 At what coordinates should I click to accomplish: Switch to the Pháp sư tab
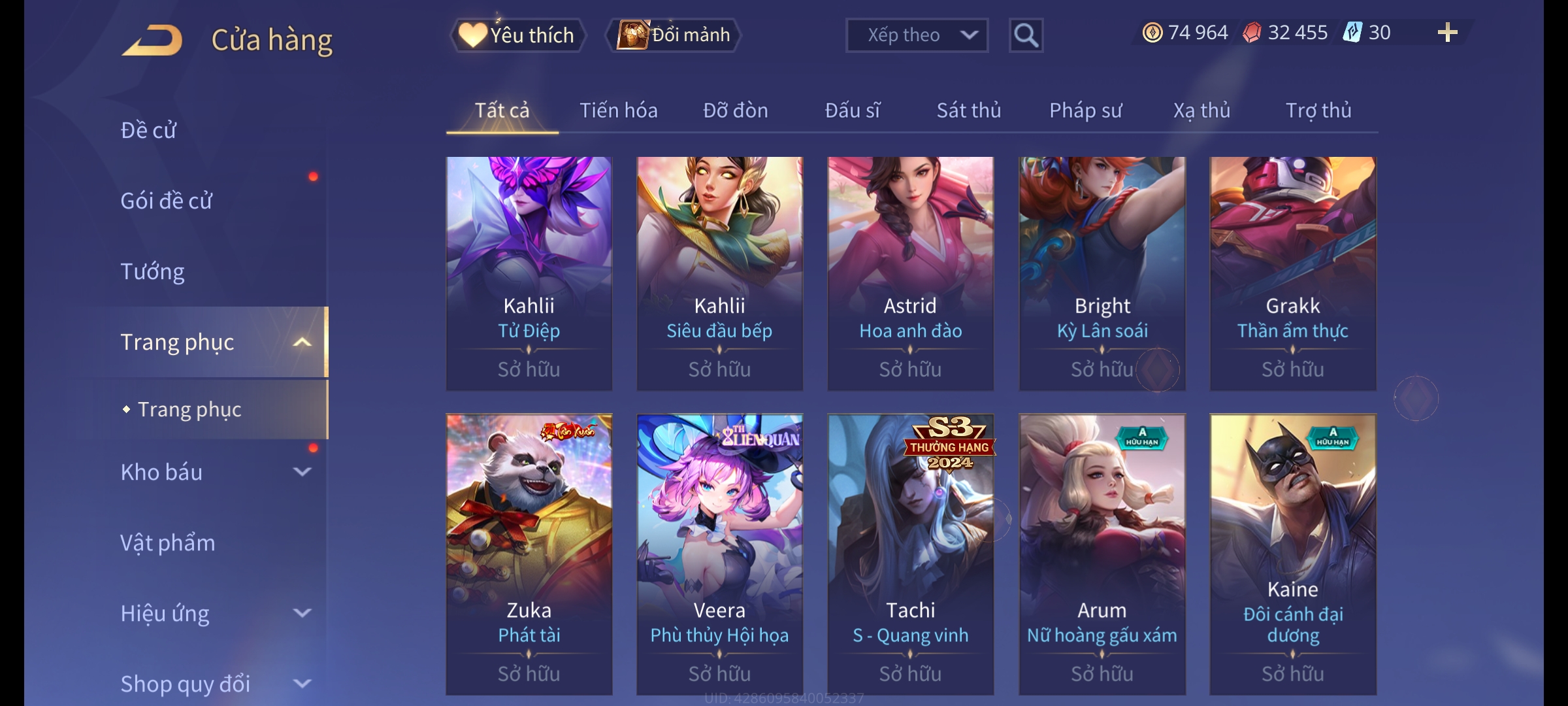click(1085, 110)
